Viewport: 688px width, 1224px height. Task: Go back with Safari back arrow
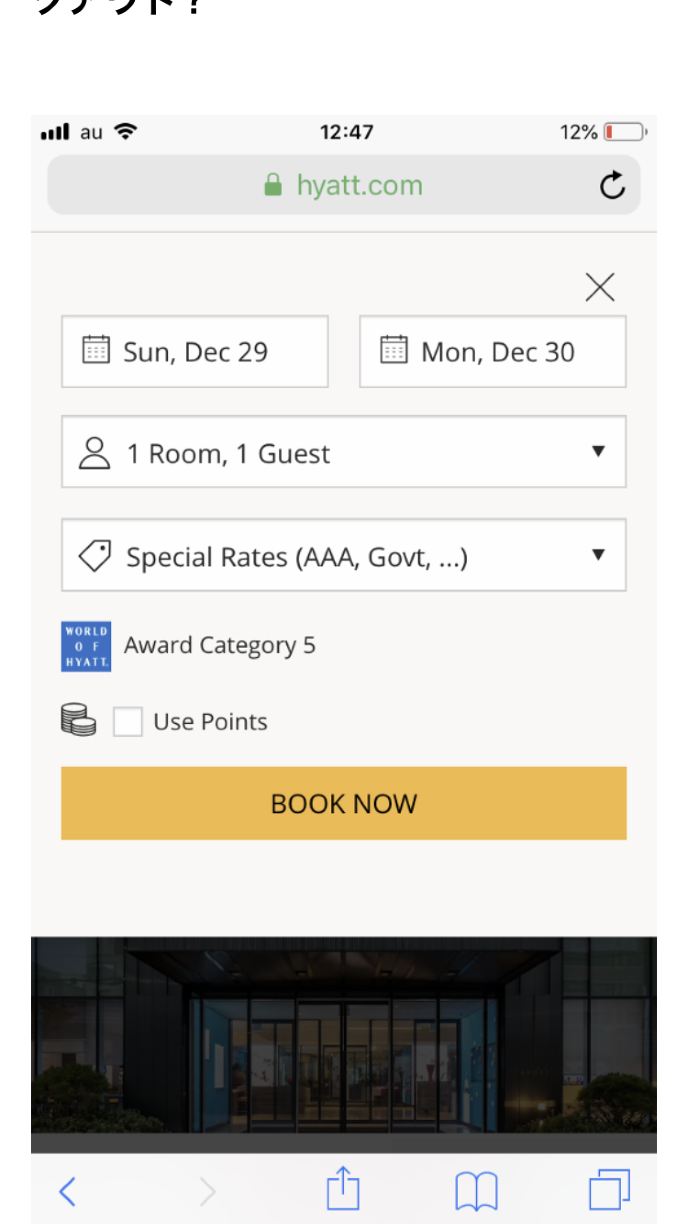coord(67,1190)
